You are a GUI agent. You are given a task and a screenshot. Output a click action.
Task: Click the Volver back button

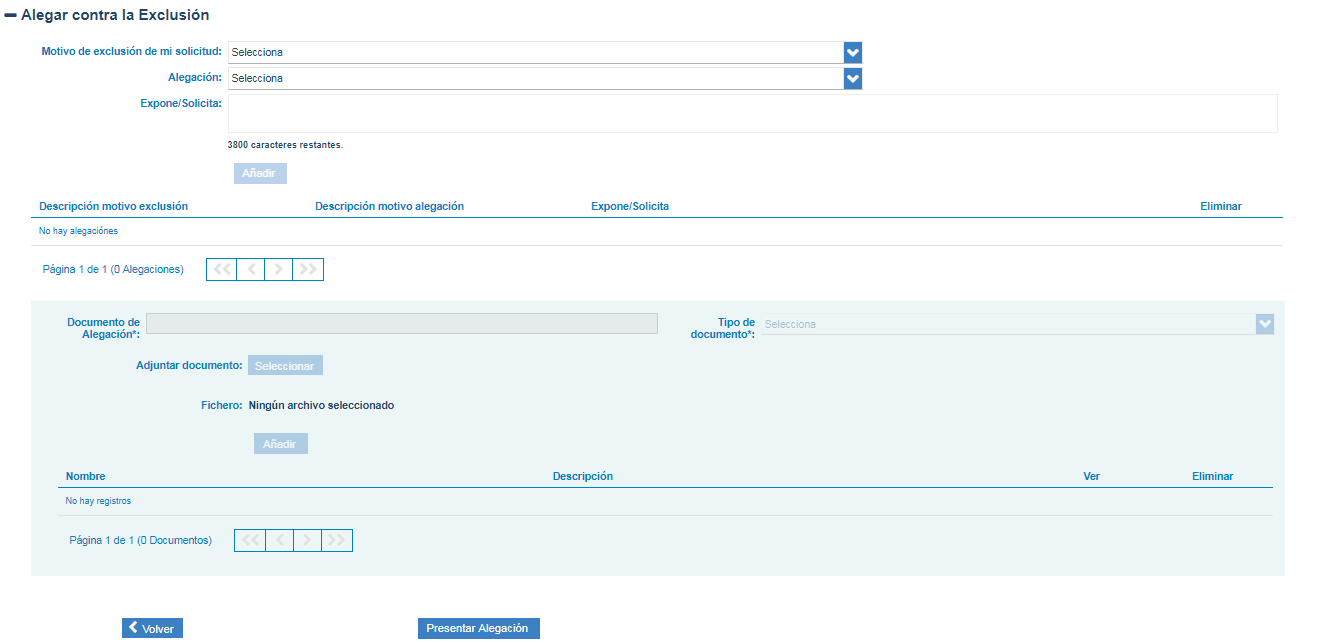[x=152, y=629]
